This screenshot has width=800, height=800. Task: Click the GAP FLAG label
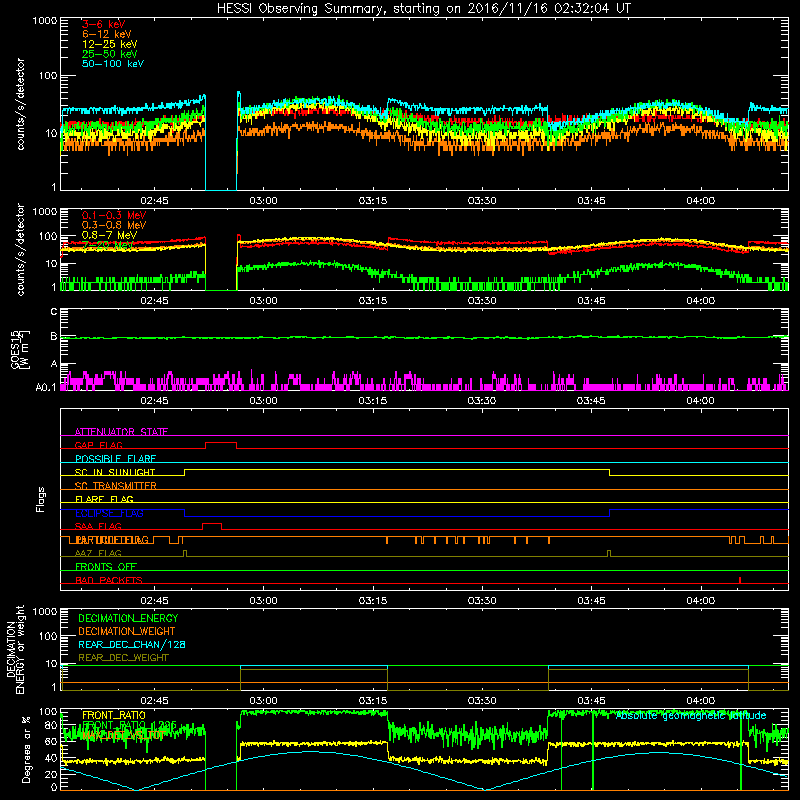pos(98,445)
